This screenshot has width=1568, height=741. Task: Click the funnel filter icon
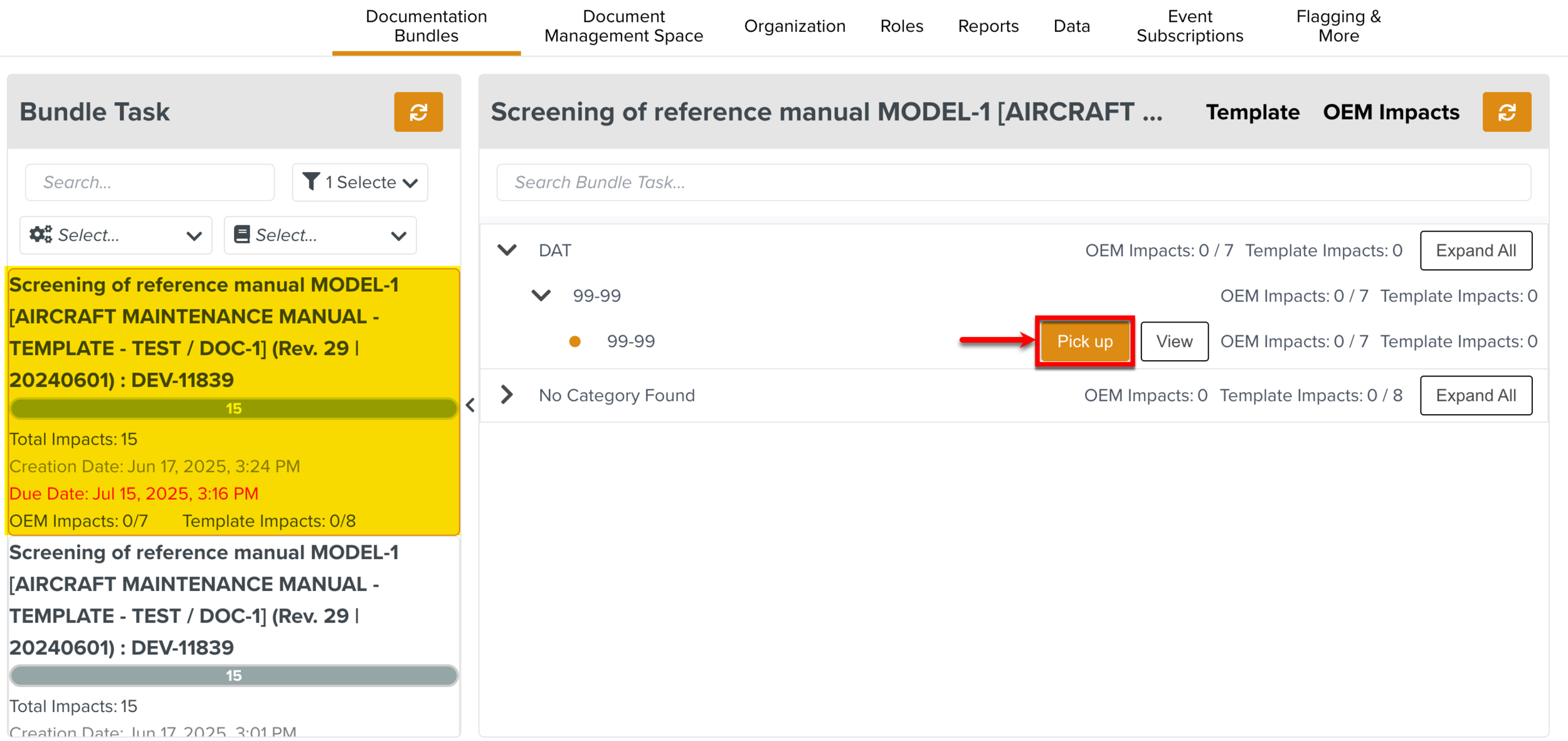(310, 182)
